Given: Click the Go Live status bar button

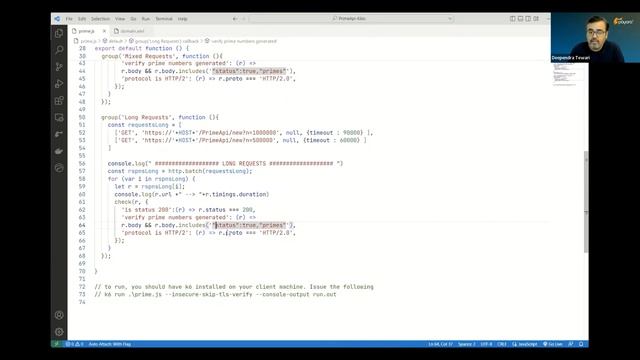Looking at the screenshot, I should pyautogui.click(x=553, y=344).
